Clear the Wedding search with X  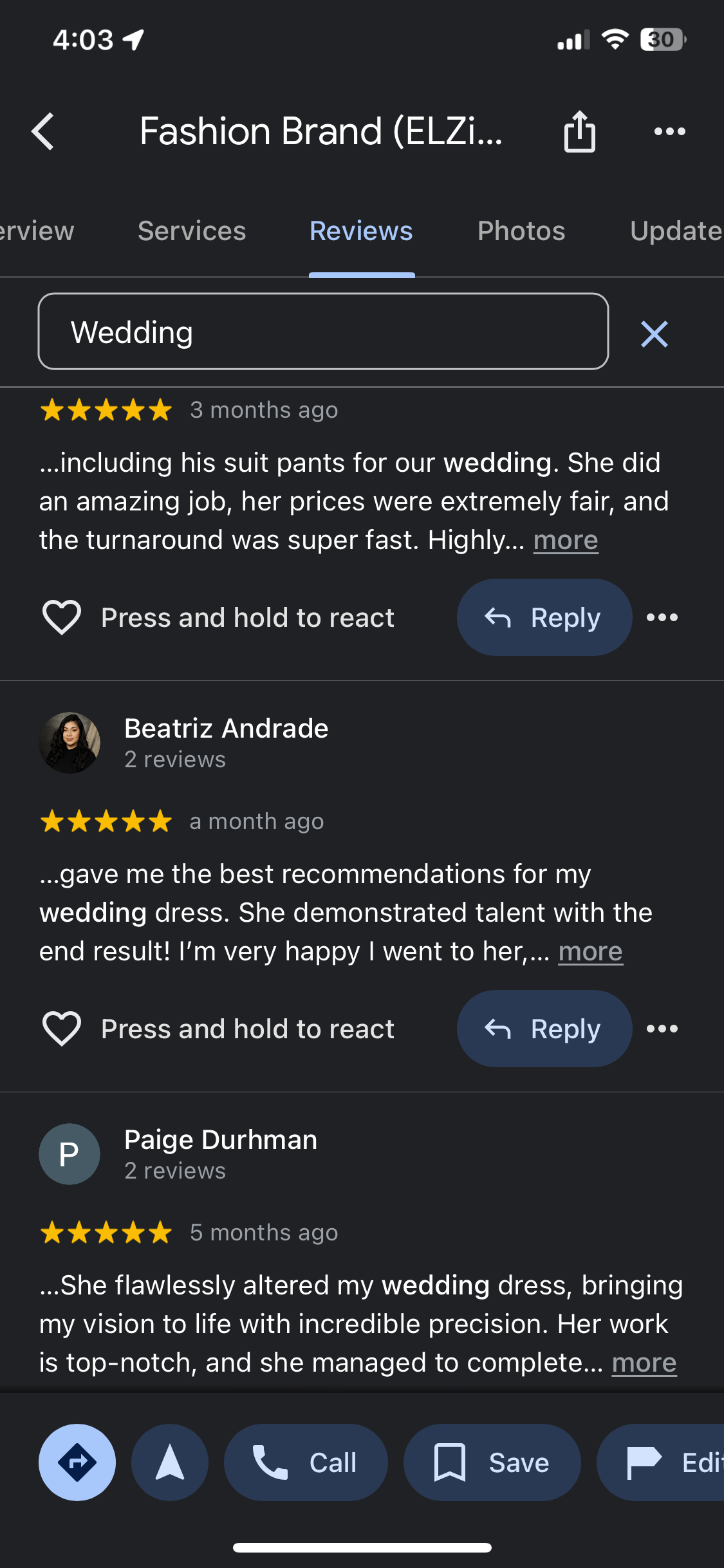click(x=654, y=334)
